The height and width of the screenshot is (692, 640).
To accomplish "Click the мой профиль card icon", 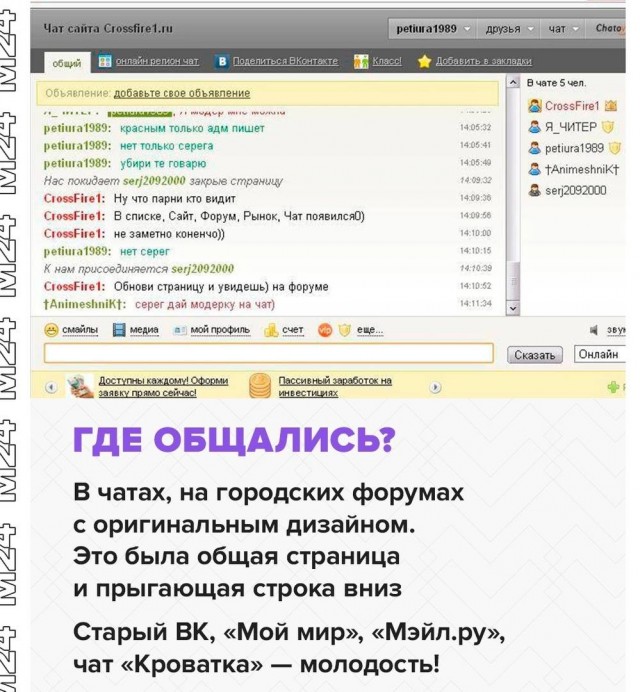I will [x=180, y=330].
